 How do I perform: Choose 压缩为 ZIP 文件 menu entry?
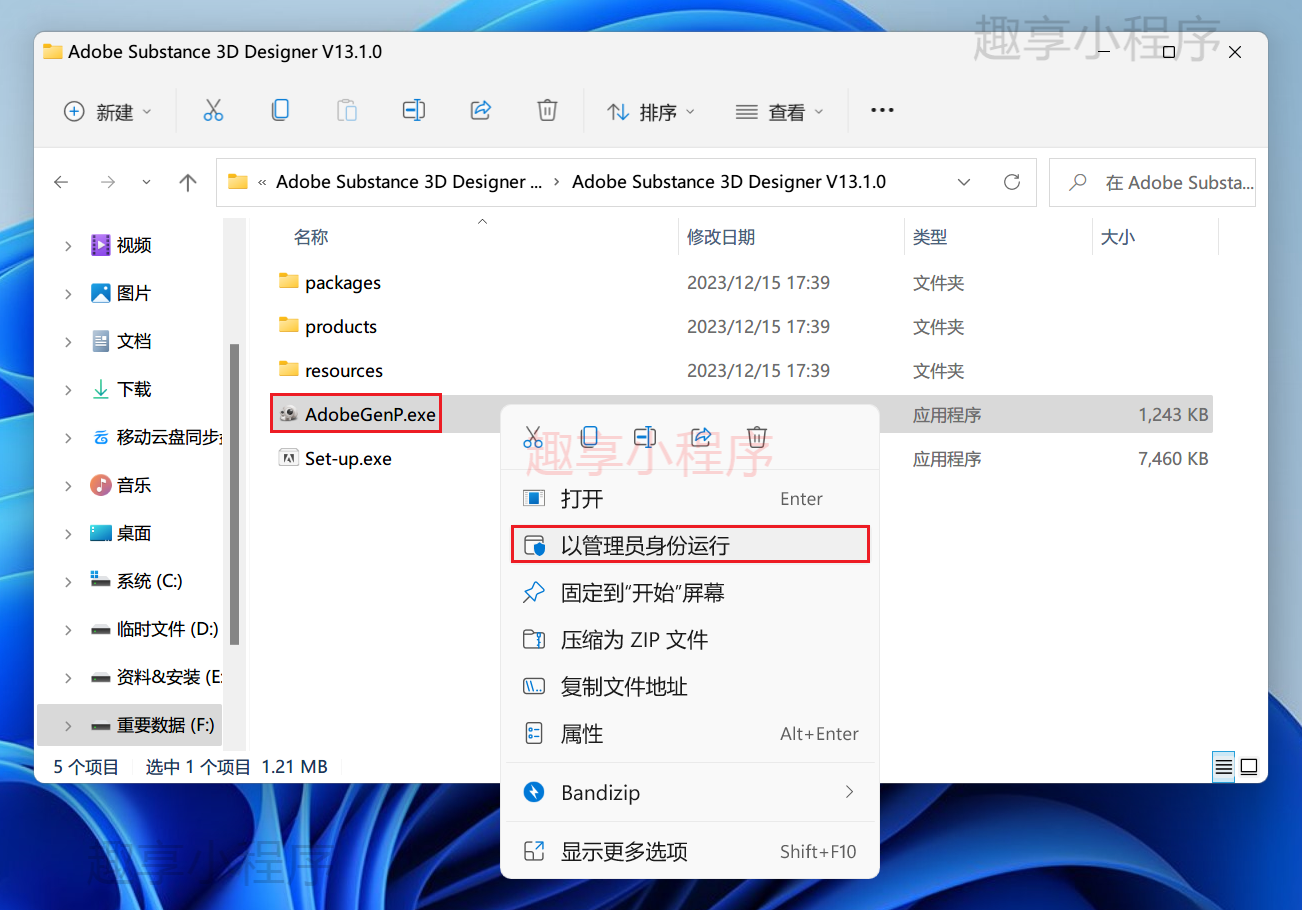[690, 640]
